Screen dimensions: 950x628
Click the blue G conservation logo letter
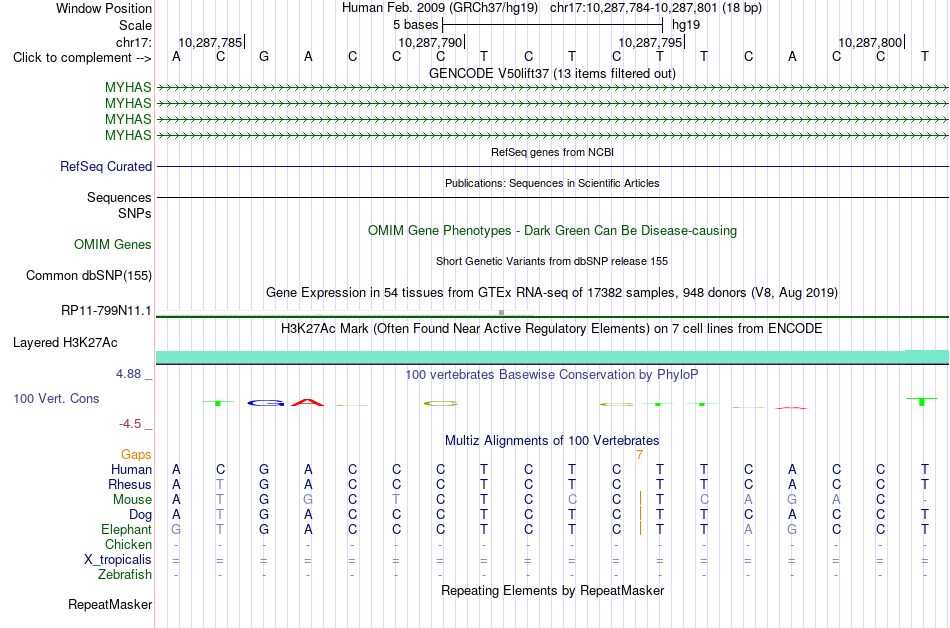point(265,403)
